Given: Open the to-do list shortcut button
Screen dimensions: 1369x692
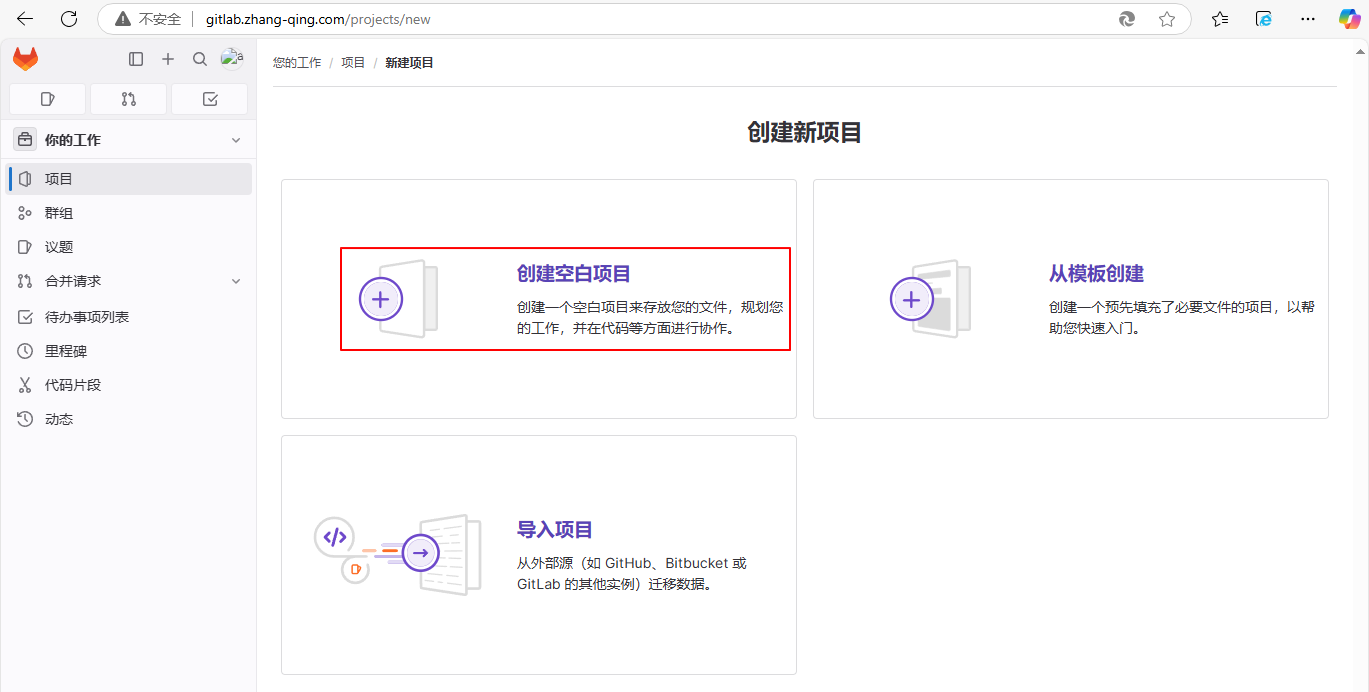Looking at the screenshot, I should [209, 99].
